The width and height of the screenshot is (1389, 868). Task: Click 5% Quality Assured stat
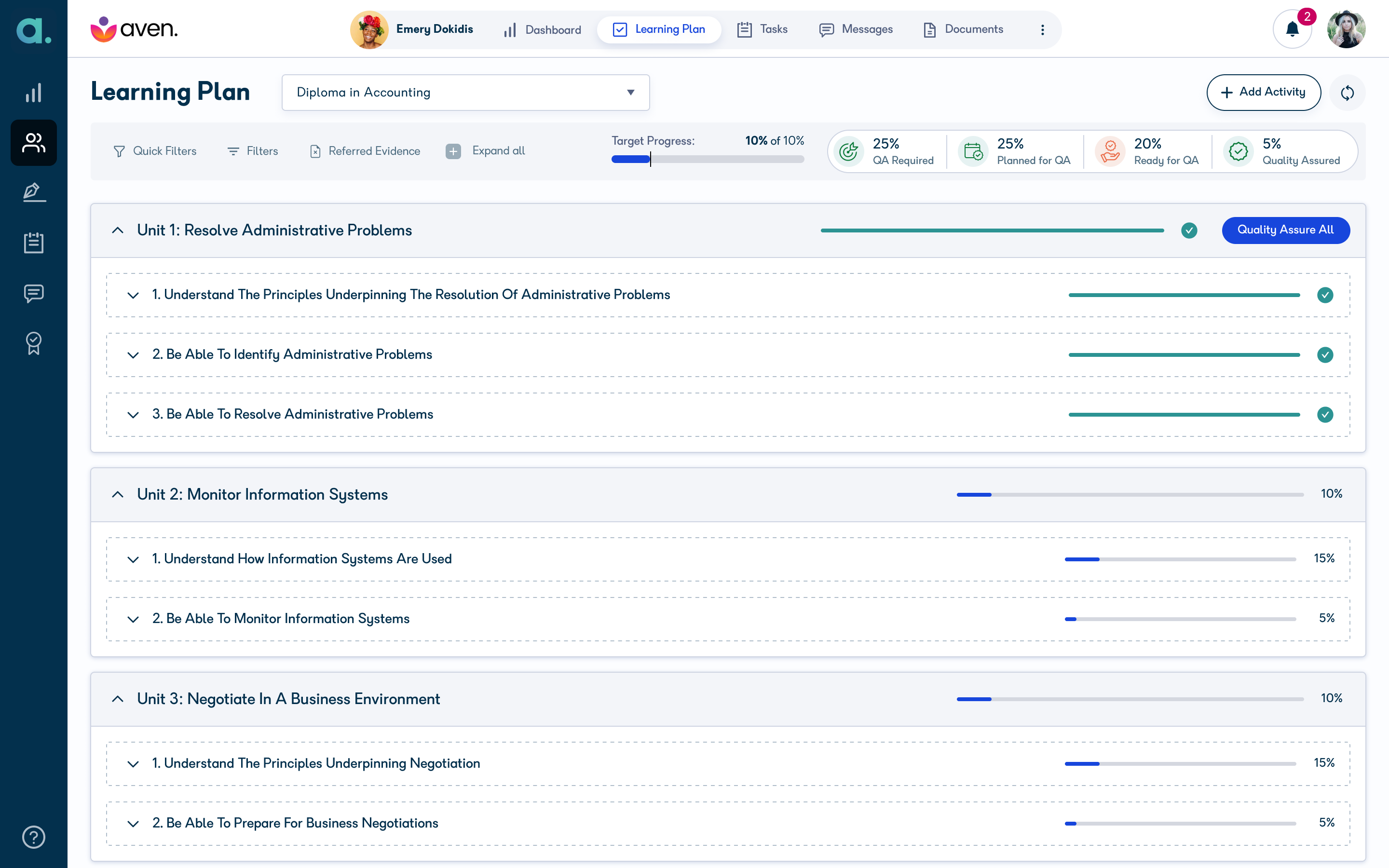click(1282, 151)
